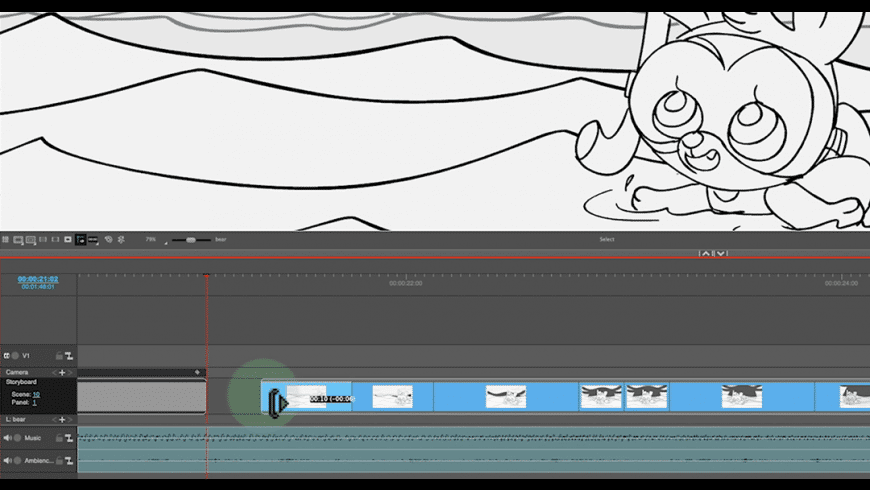
Task: Click the lock icon on the Music track
Action: [x=59, y=438]
